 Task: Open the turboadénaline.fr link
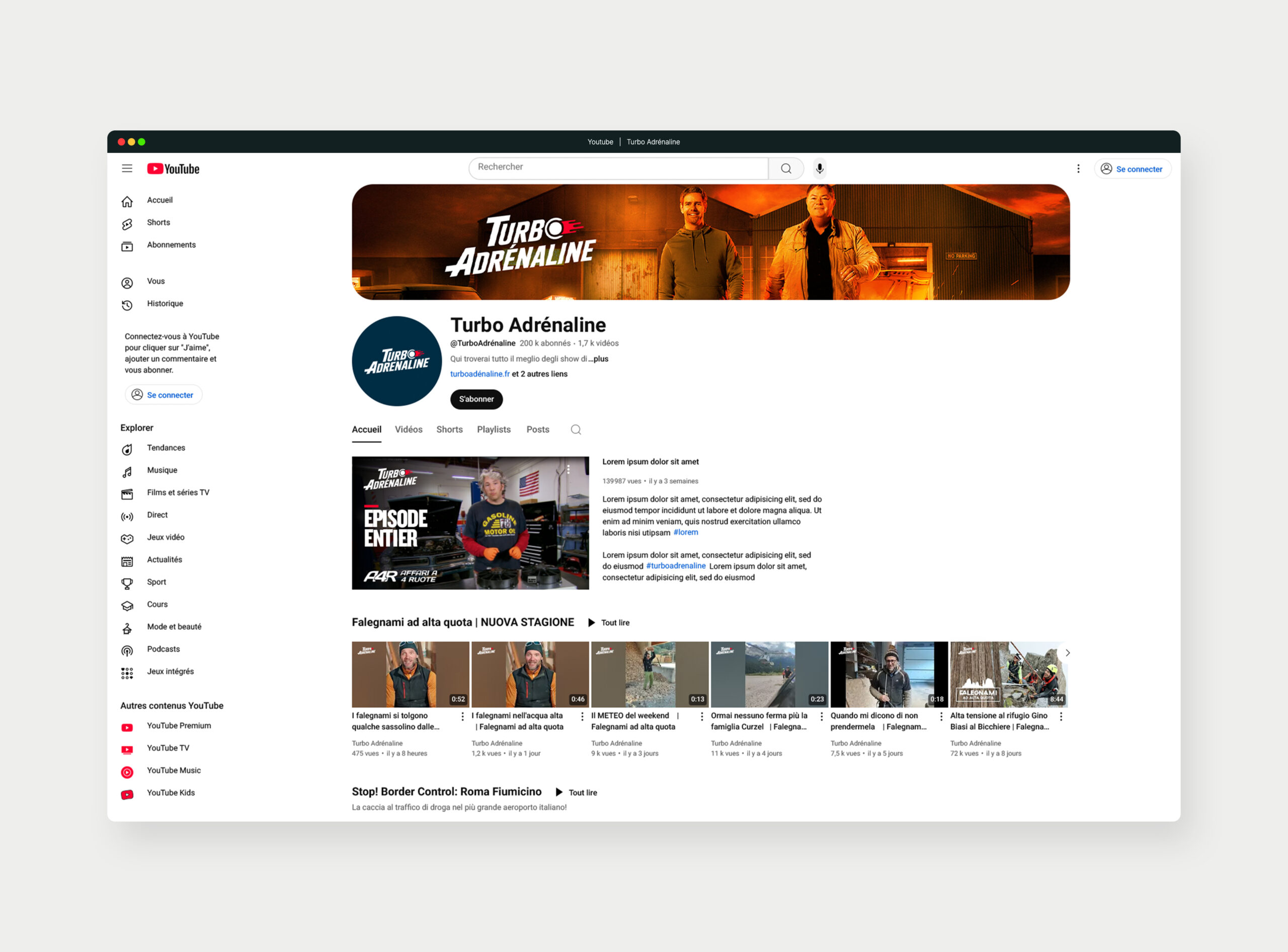coord(479,374)
